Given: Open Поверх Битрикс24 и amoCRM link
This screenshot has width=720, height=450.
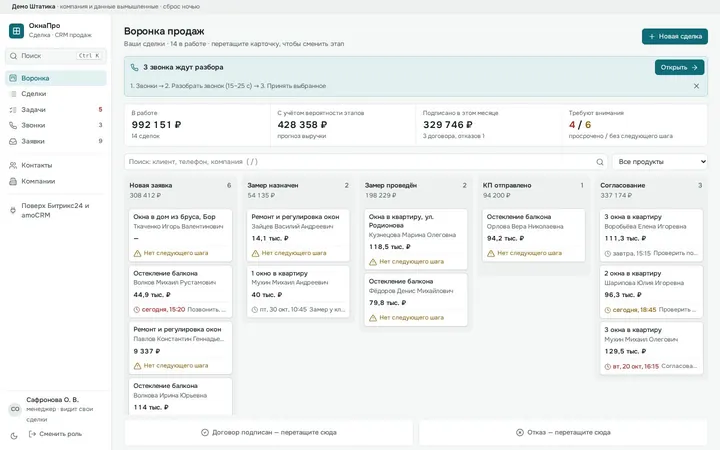Looking at the screenshot, I should click(56, 210).
